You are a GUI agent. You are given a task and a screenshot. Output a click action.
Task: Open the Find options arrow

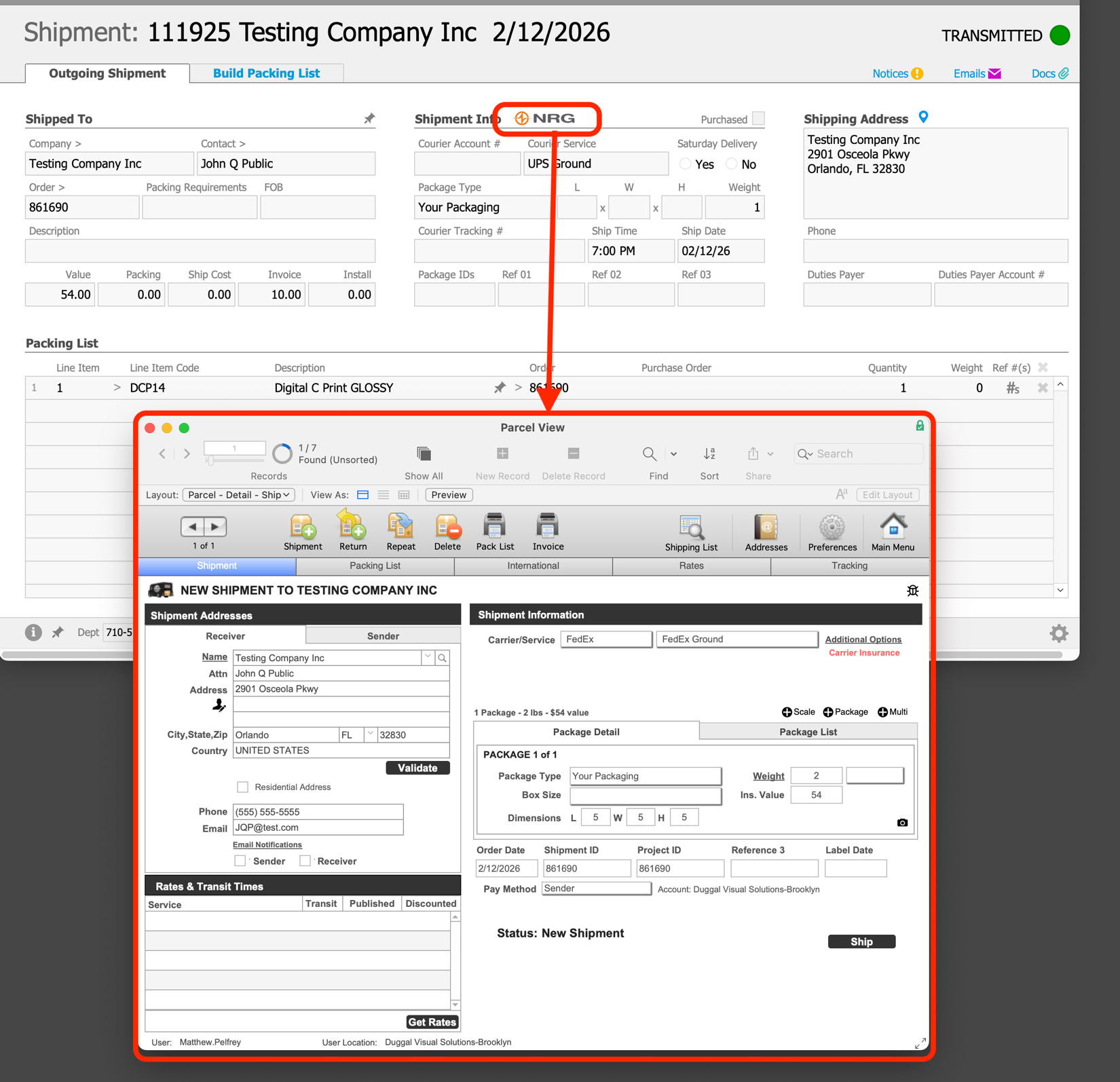673,454
